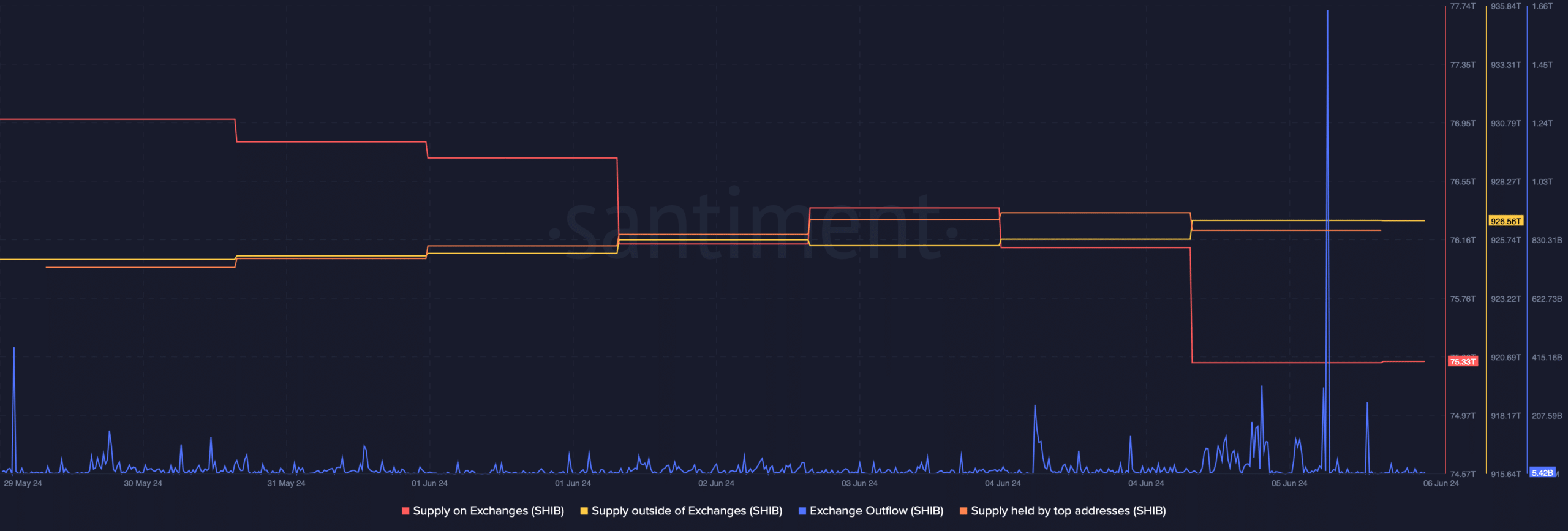The image size is (1568, 531).
Task: Click the 76.16T axis value
Action: click(x=1463, y=240)
